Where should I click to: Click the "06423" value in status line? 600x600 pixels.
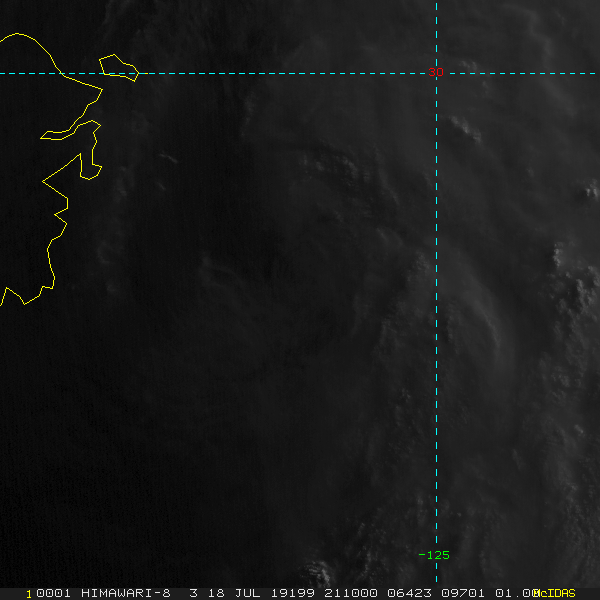pos(409,593)
